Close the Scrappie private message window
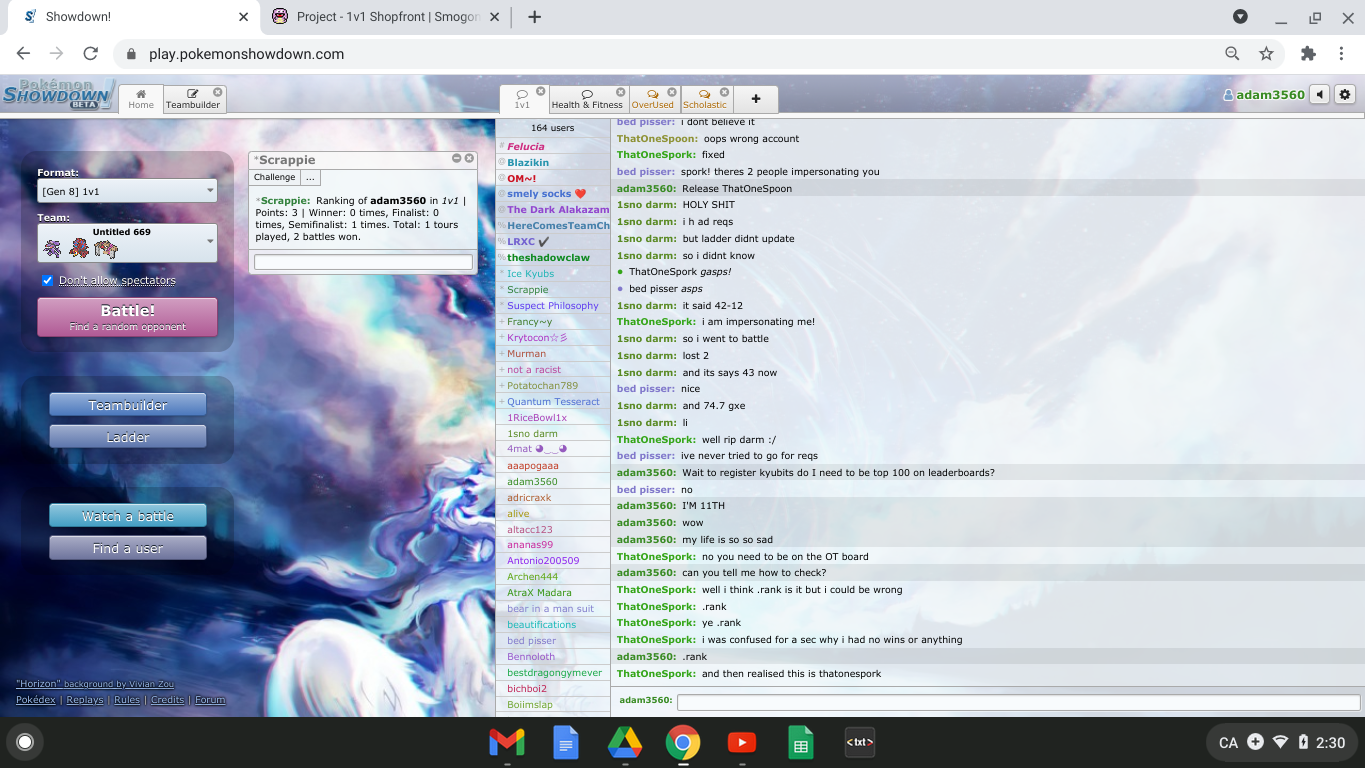This screenshot has height=768, width=1365. pyautogui.click(x=469, y=158)
